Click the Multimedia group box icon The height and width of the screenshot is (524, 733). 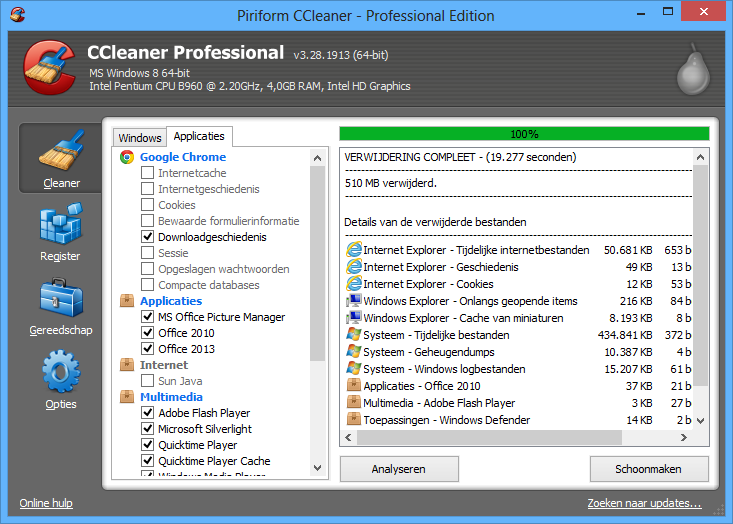click(x=127, y=397)
